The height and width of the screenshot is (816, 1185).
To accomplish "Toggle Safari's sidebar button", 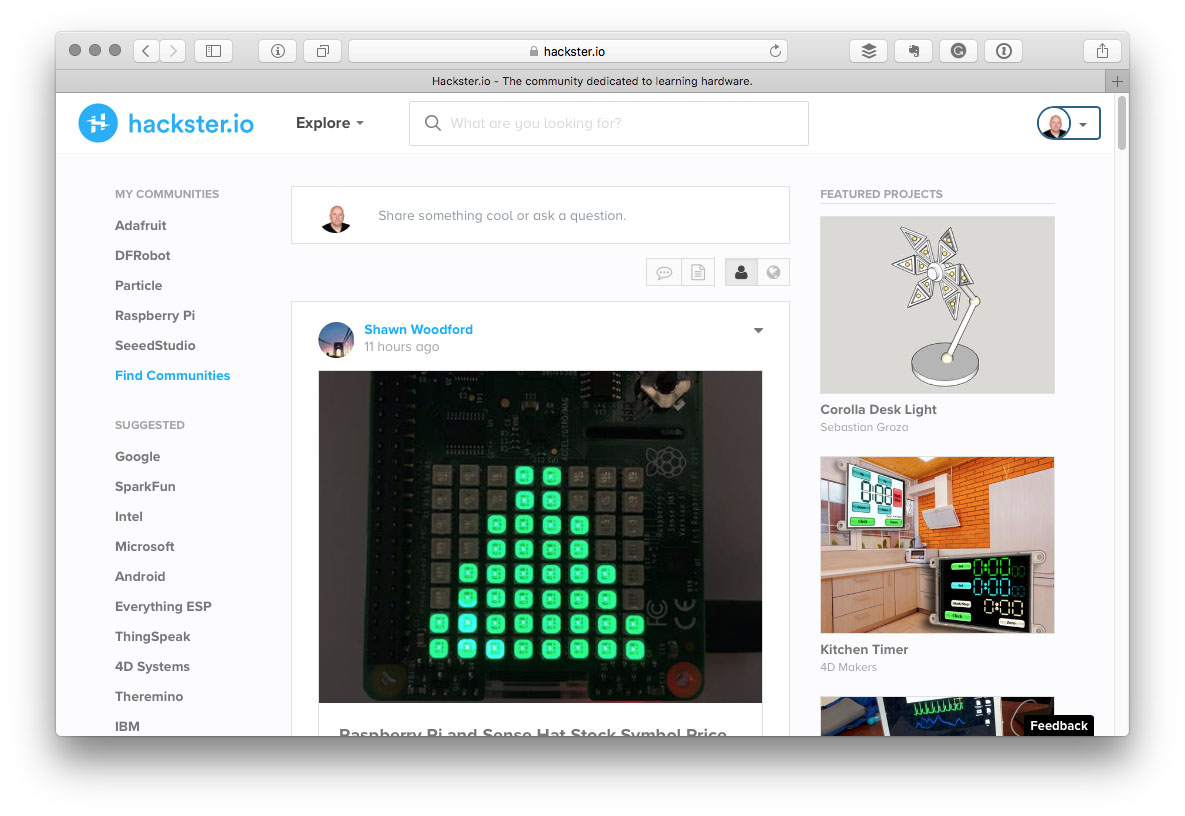I will (x=214, y=51).
